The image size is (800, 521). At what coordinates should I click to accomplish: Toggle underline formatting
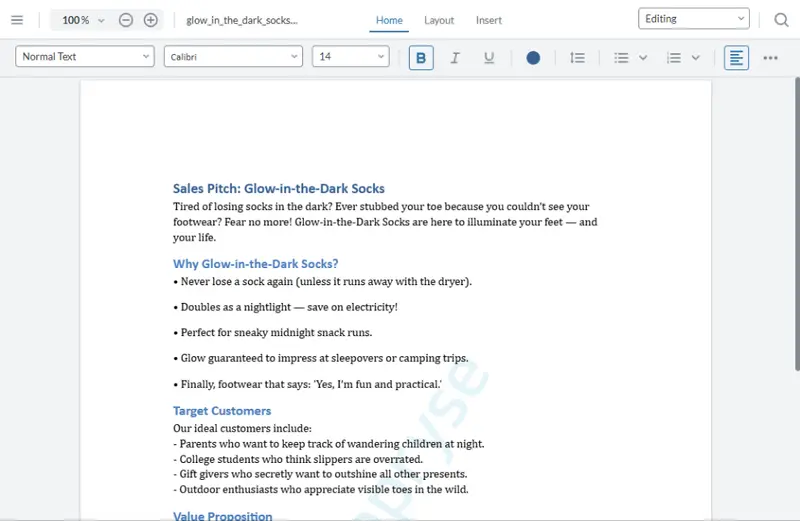pos(489,58)
